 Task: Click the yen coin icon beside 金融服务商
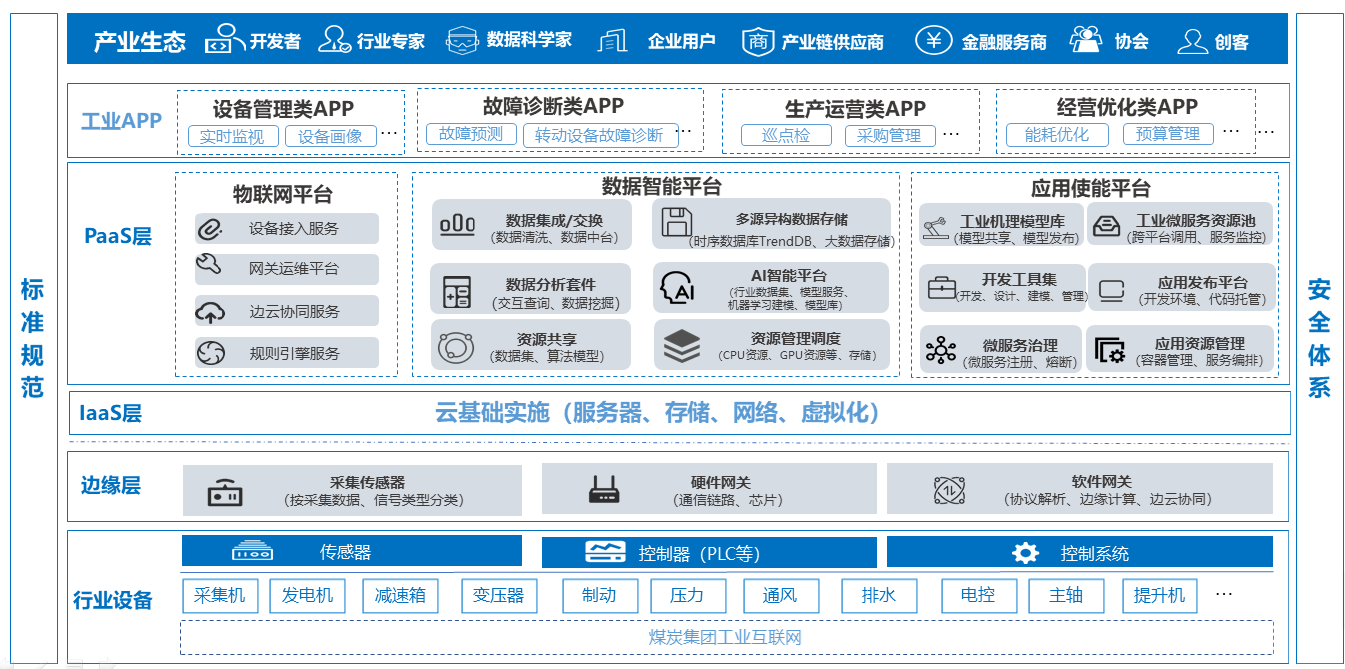click(x=934, y=41)
